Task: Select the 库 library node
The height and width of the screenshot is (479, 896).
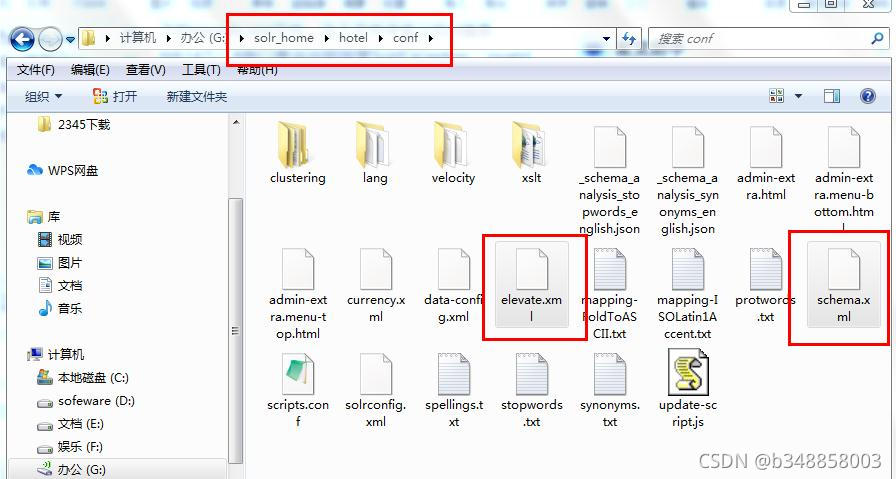Action: point(43,217)
